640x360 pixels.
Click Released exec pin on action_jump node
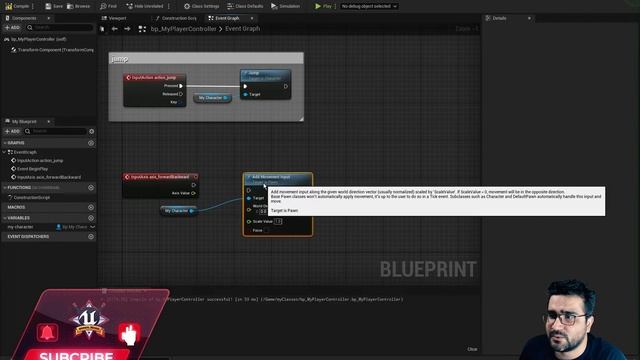click(181, 94)
